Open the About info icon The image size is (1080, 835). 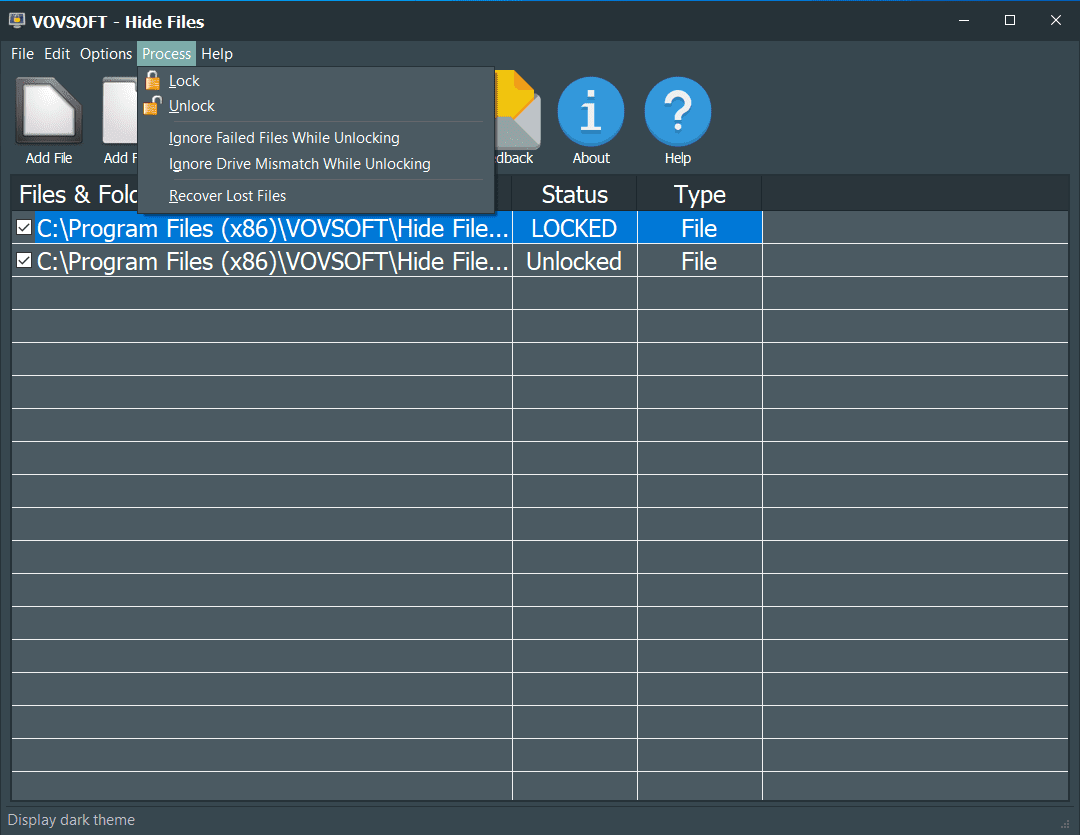[590, 111]
